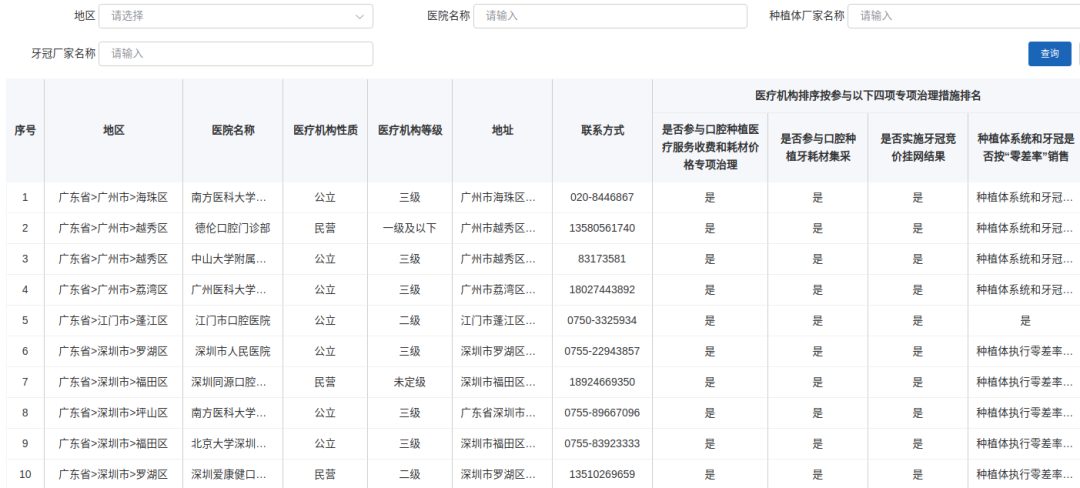Viewport: 1080px width, 488px height.
Task: Click the 牙冠厂家名称 input field
Action: (x=236, y=53)
